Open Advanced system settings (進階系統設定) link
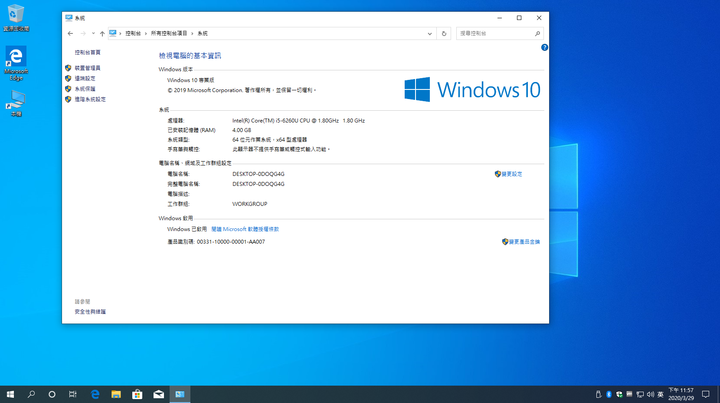This screenshot has height=403, width=720. (x=90, y=99)
